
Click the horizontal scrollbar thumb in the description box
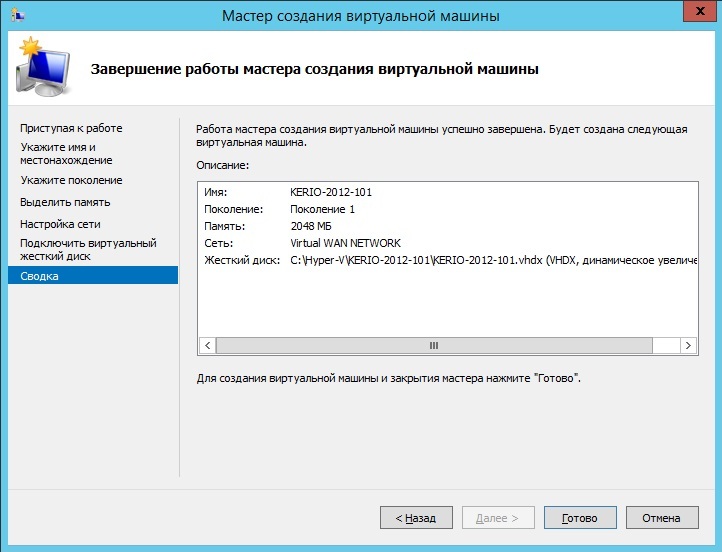(x=434, y=345)
